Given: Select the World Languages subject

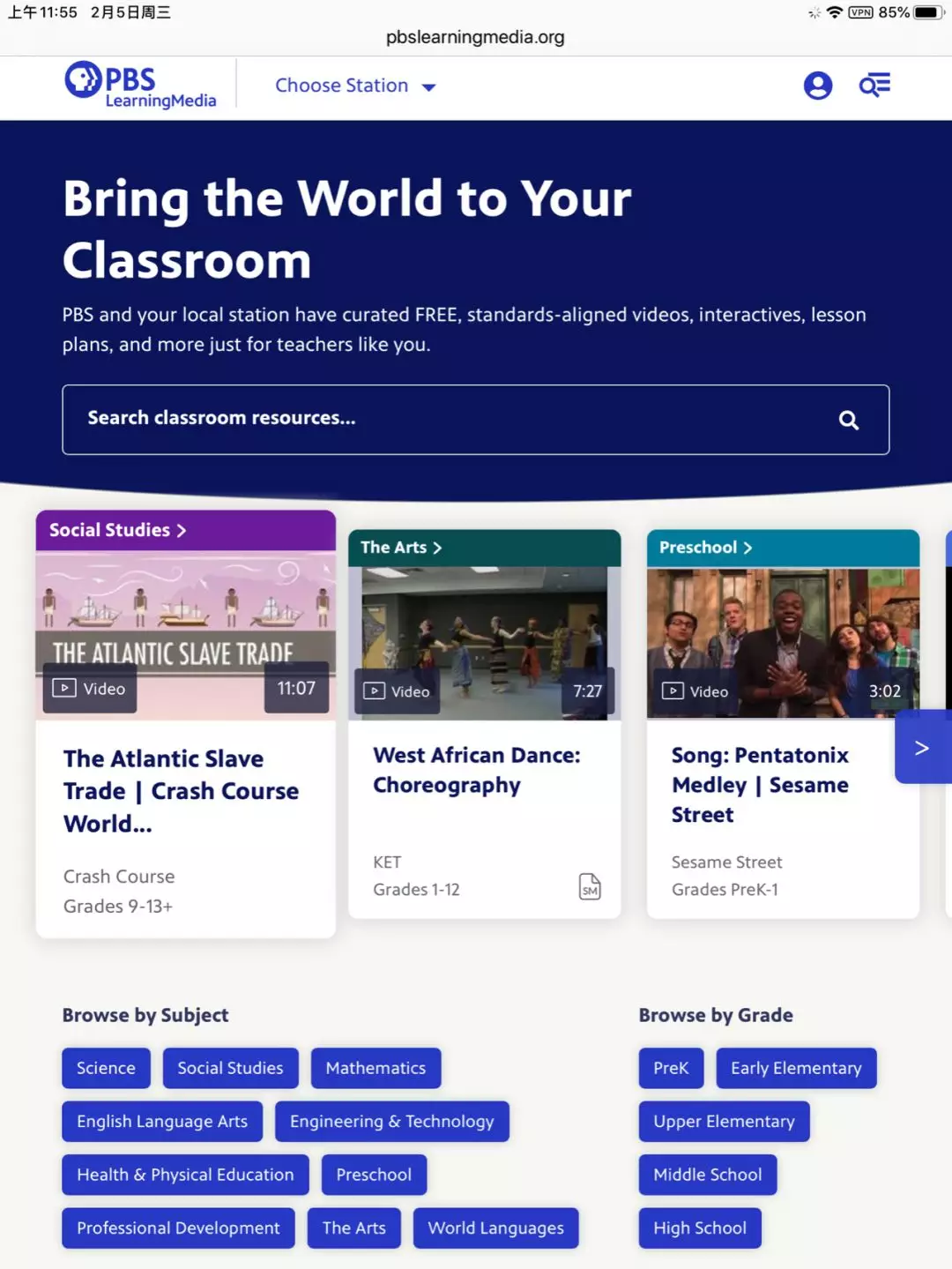Looking at the screenshot, I should click(495, 1228).
